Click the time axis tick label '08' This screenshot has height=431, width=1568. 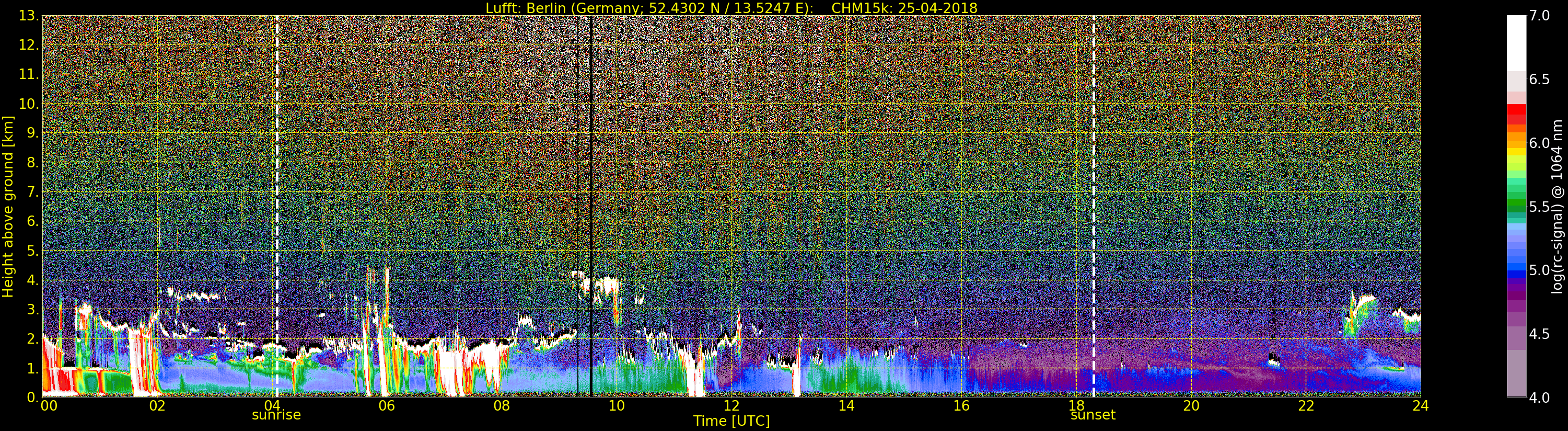click(502, 406)
